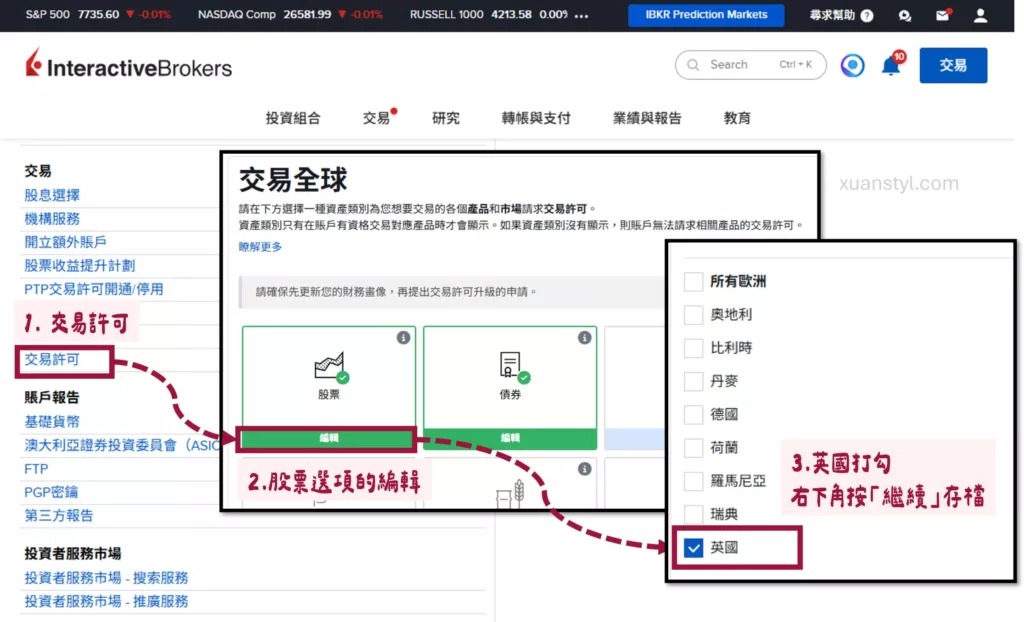Image resolution: width=1024 pixels, height=622 pixels.
Task: Open the mail messages icon
Action: [x=942, y=15]
